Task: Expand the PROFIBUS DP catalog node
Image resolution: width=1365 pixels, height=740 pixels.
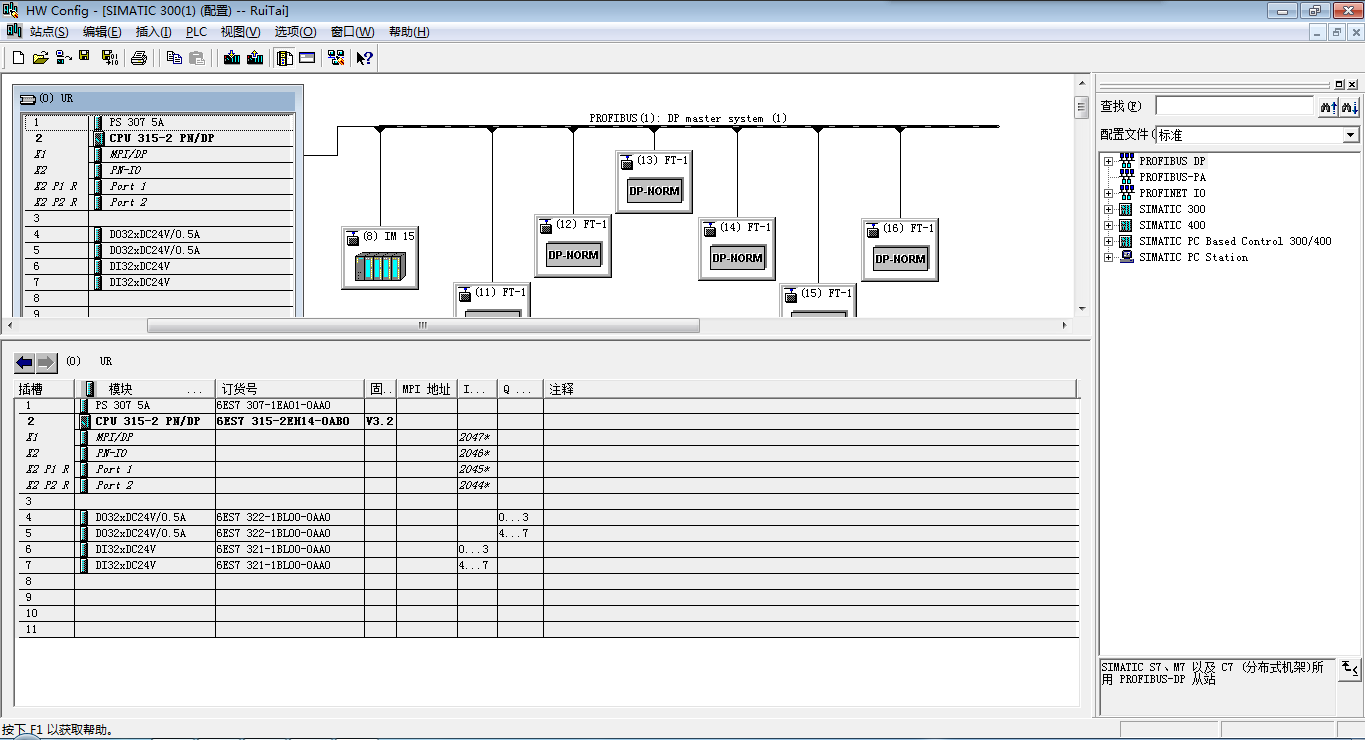Action: pyautogui.click(x=1108, y=161)
